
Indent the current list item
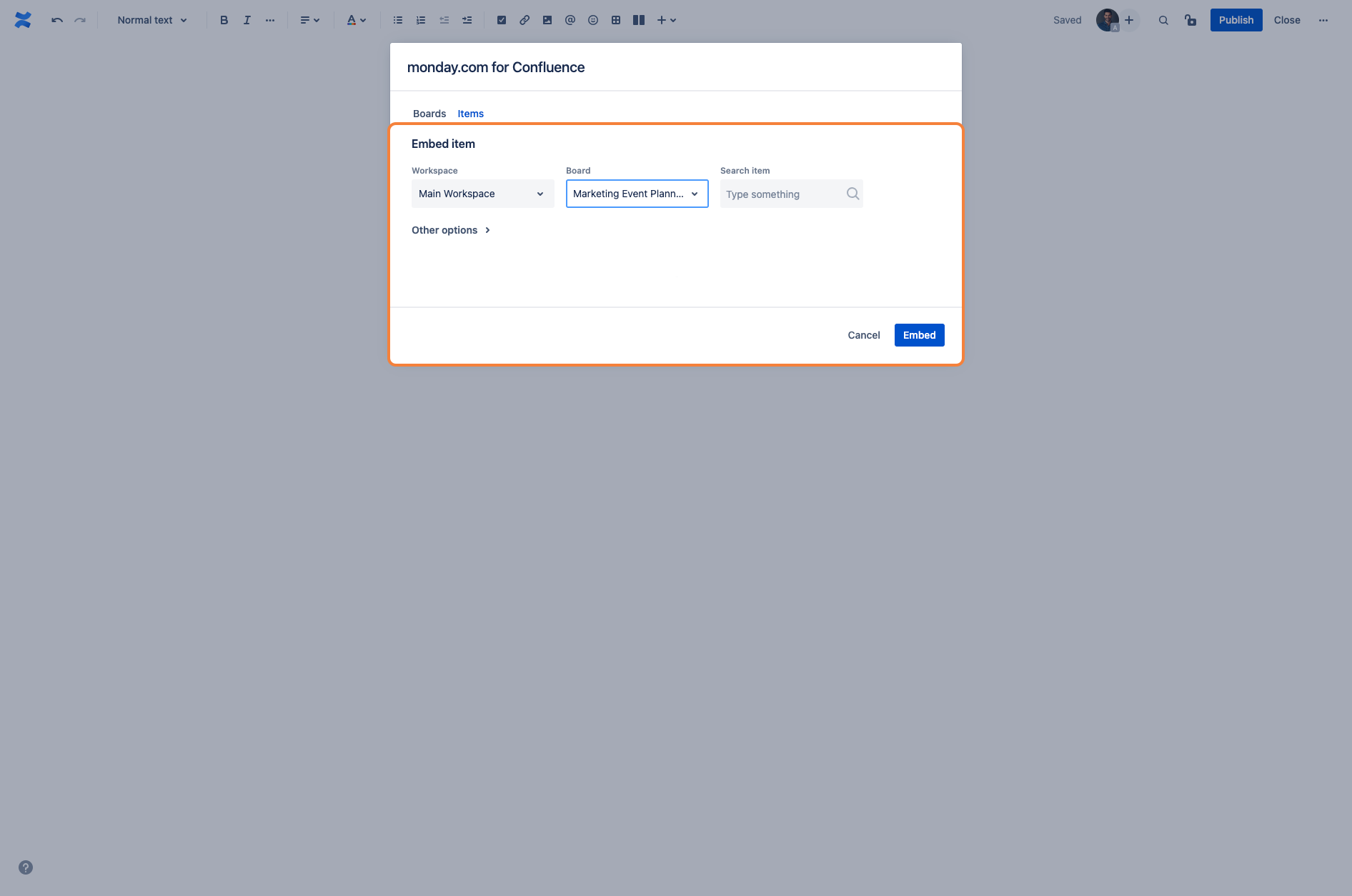tap(467, 20)
